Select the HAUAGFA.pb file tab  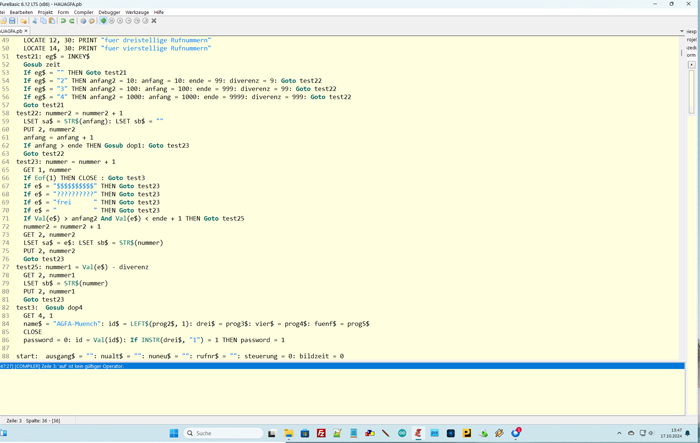pos(11,31)
